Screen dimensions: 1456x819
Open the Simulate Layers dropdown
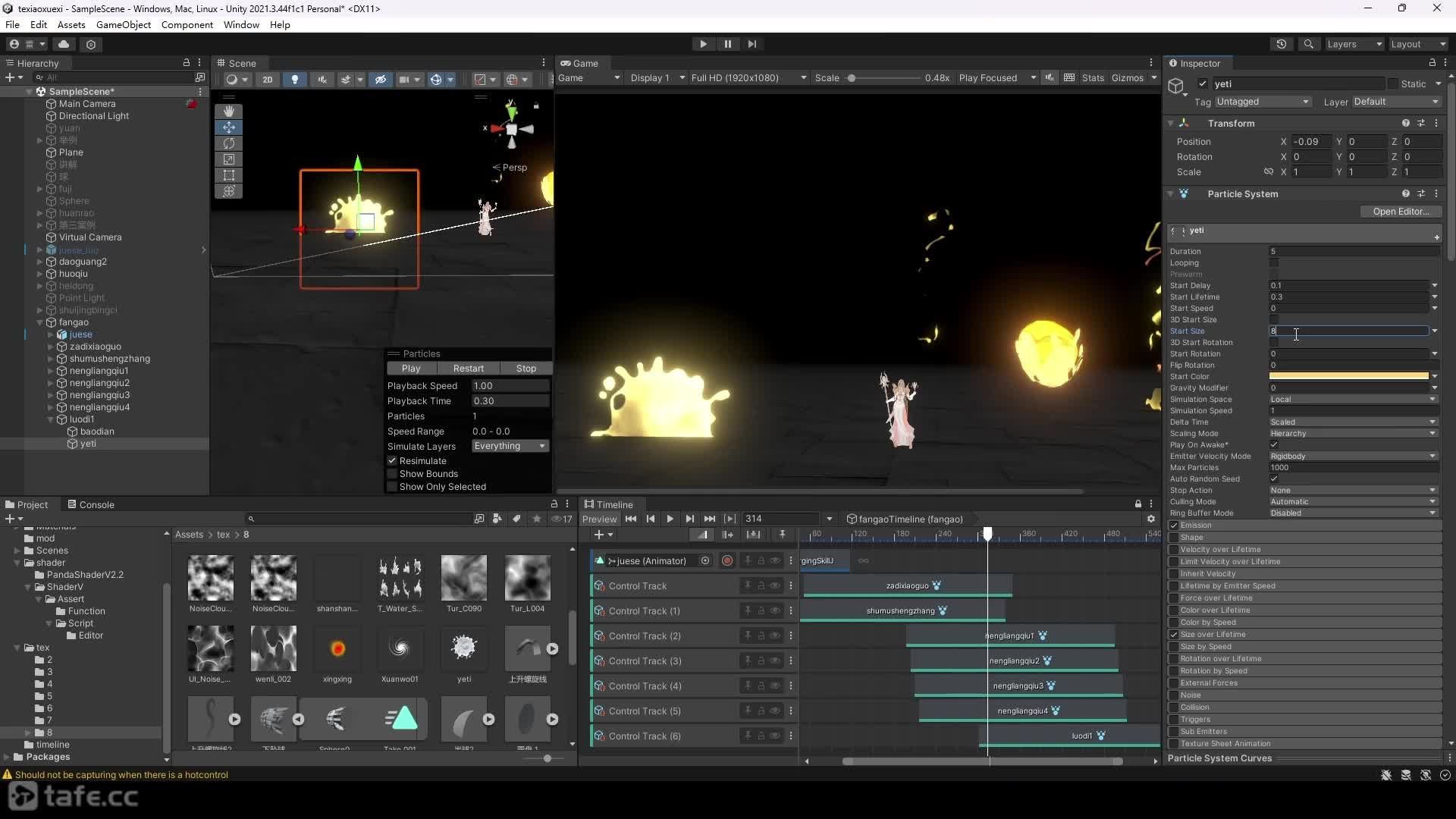[x=510, y=446]
